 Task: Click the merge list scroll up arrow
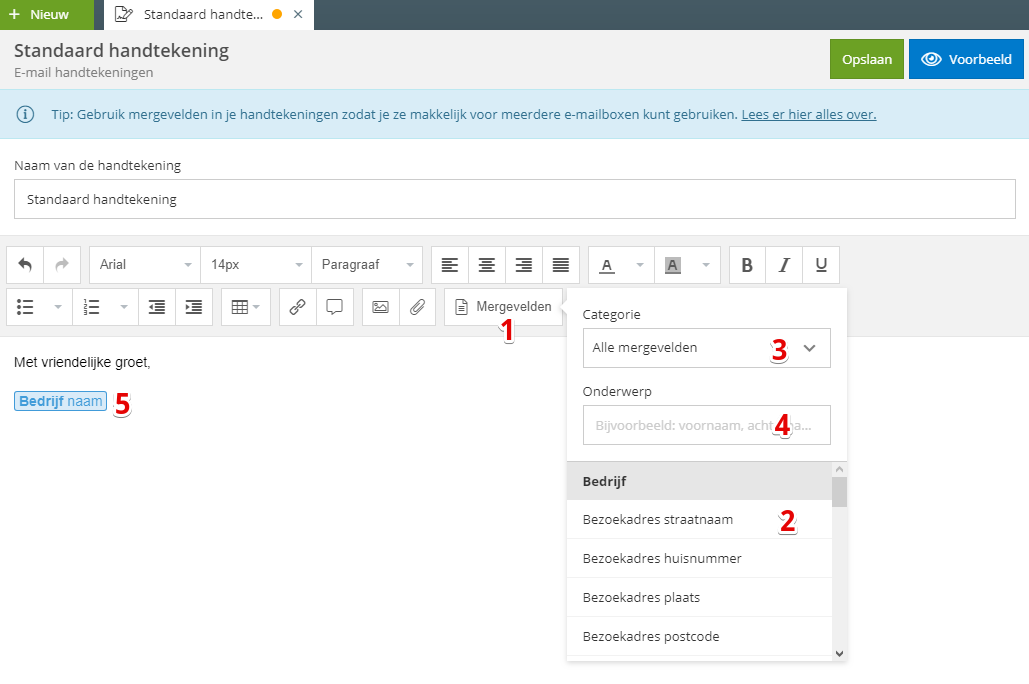839,469
